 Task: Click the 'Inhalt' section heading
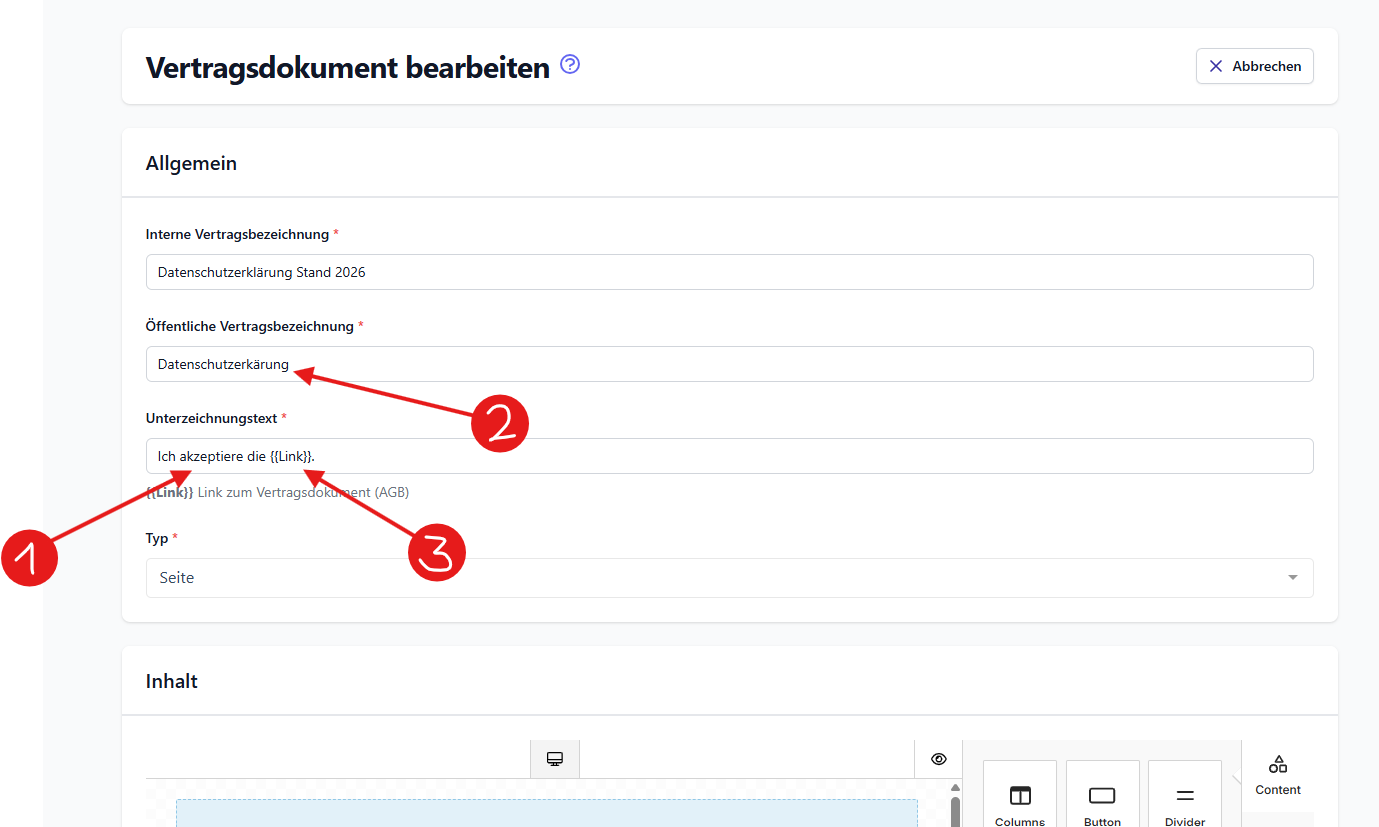(172, 681)
